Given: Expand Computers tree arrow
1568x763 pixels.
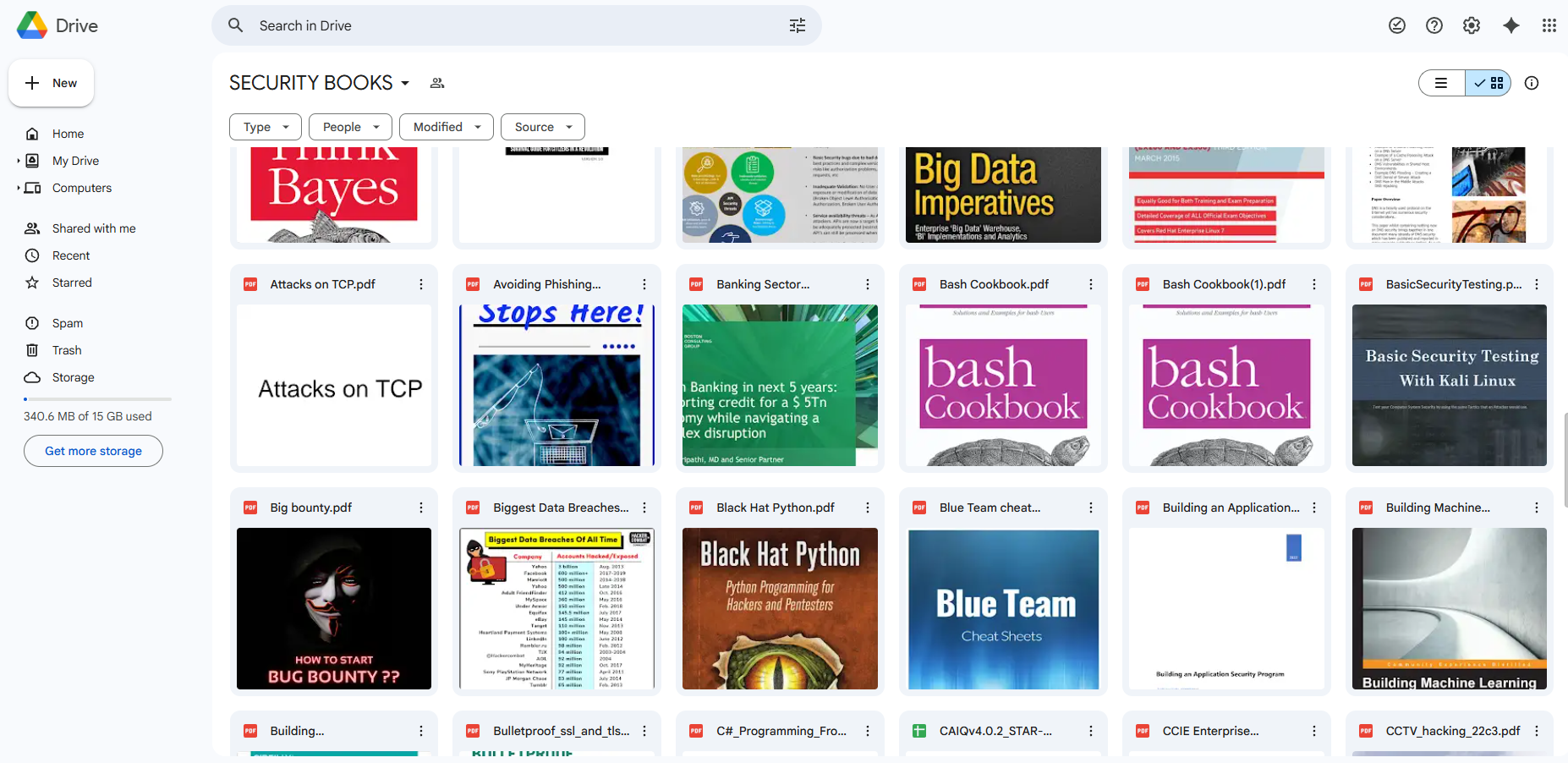Looking at the screenshot, I should tap(19, 188).
